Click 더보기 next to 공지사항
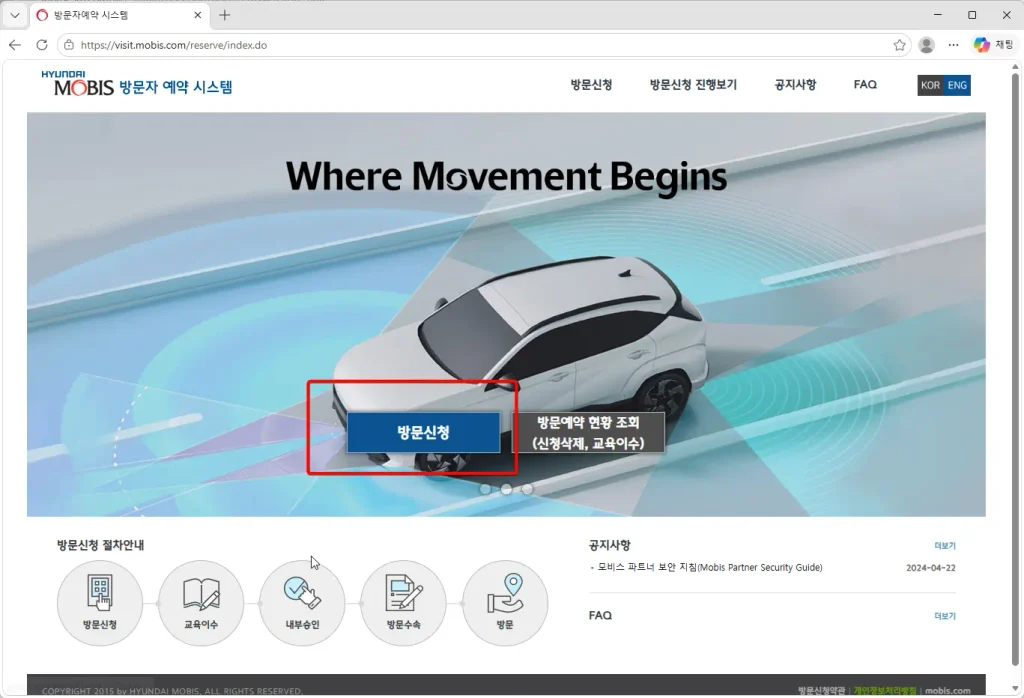Screen dimensions: 1024x698 tap(945, 546)
